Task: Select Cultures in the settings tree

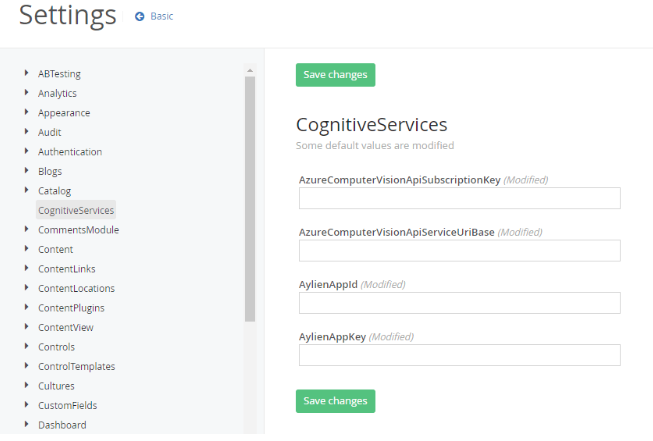Action: [x=56, y=386]
